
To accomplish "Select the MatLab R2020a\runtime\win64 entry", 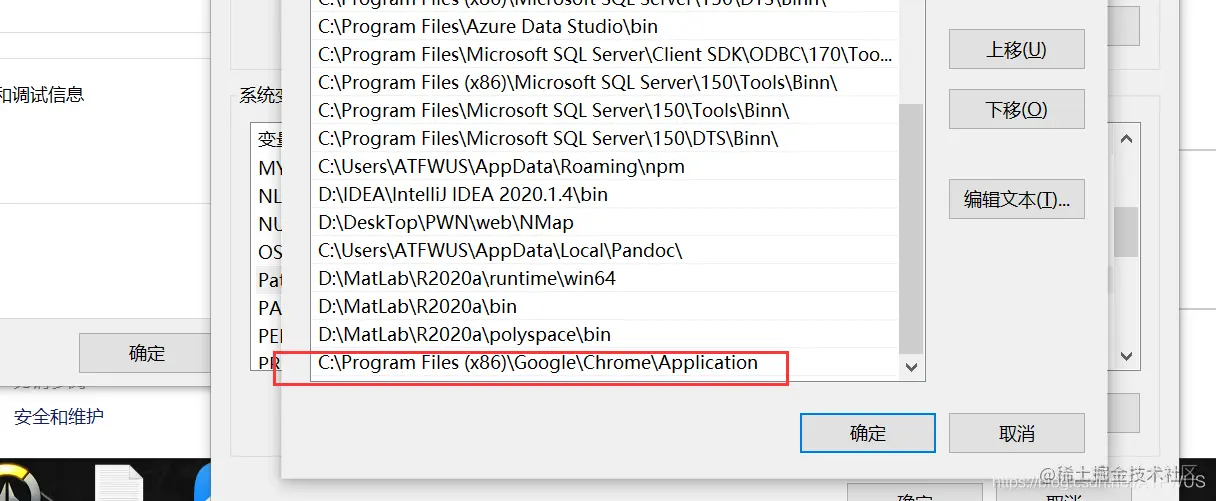I will [x=606, y=279].
